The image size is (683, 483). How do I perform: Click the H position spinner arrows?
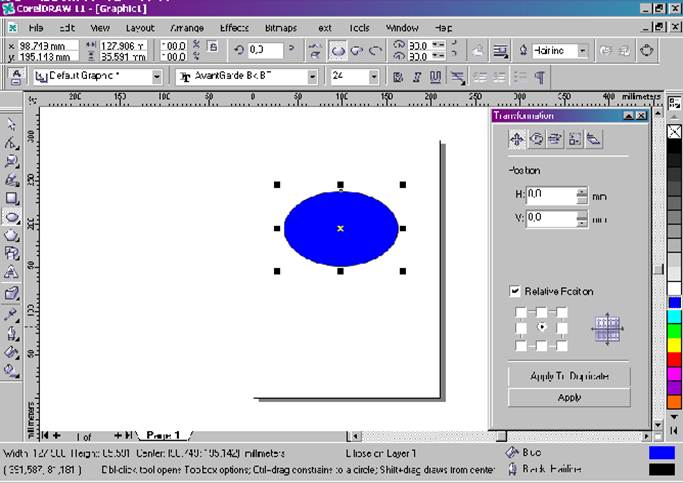coord(582,196)
